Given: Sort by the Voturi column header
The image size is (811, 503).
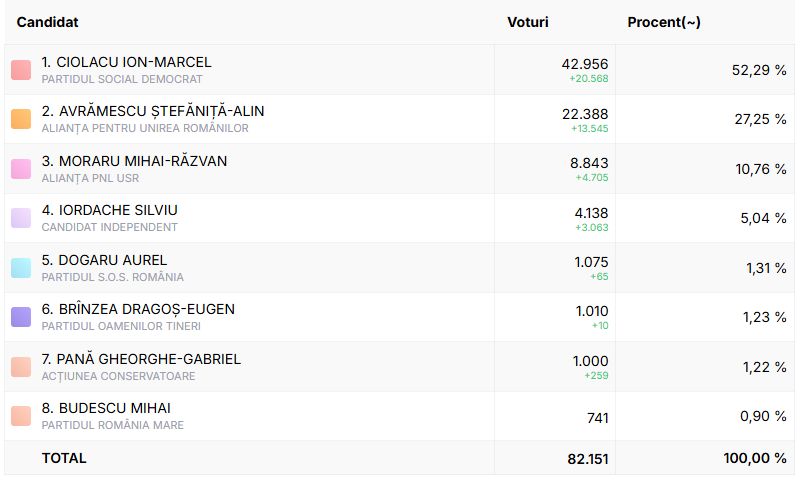Looking at the screenshot, I should pyautogui.click(x=528, y=22).
